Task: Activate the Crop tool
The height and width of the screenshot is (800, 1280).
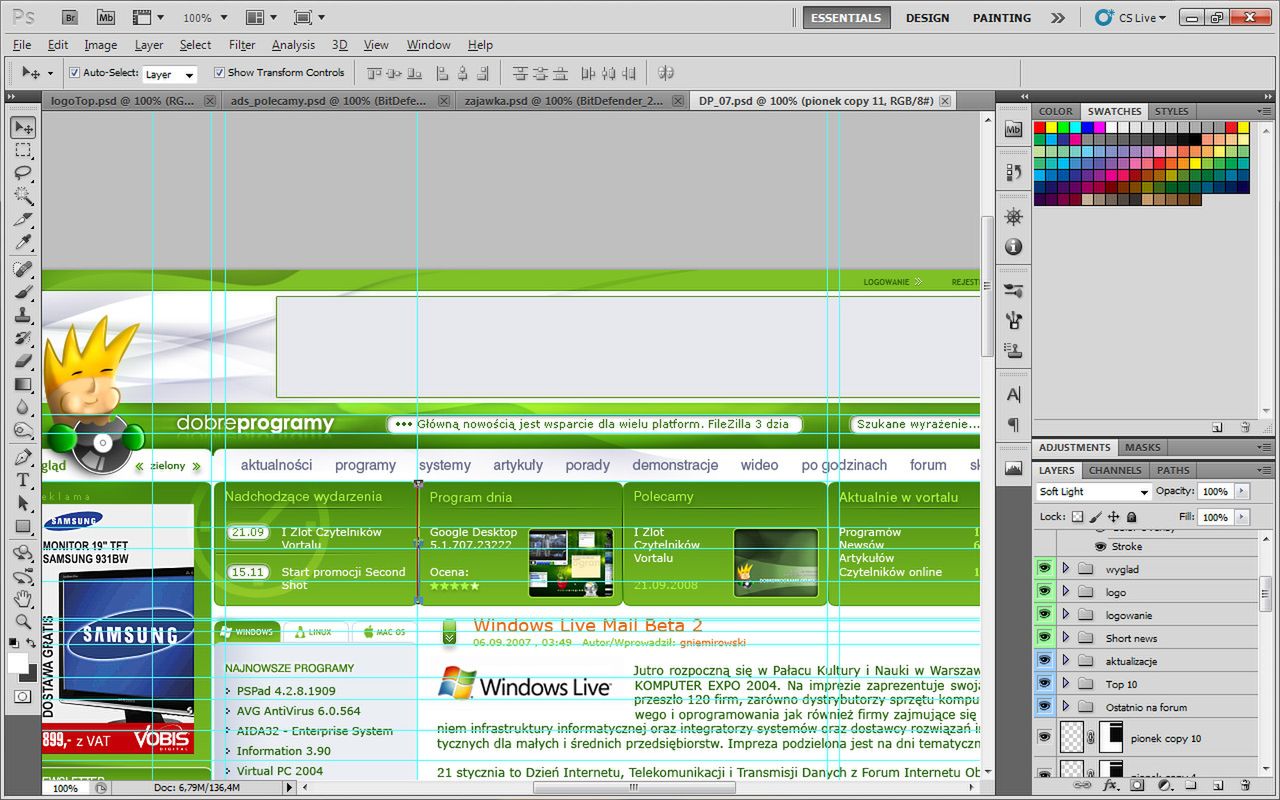Action: (23, 219)
